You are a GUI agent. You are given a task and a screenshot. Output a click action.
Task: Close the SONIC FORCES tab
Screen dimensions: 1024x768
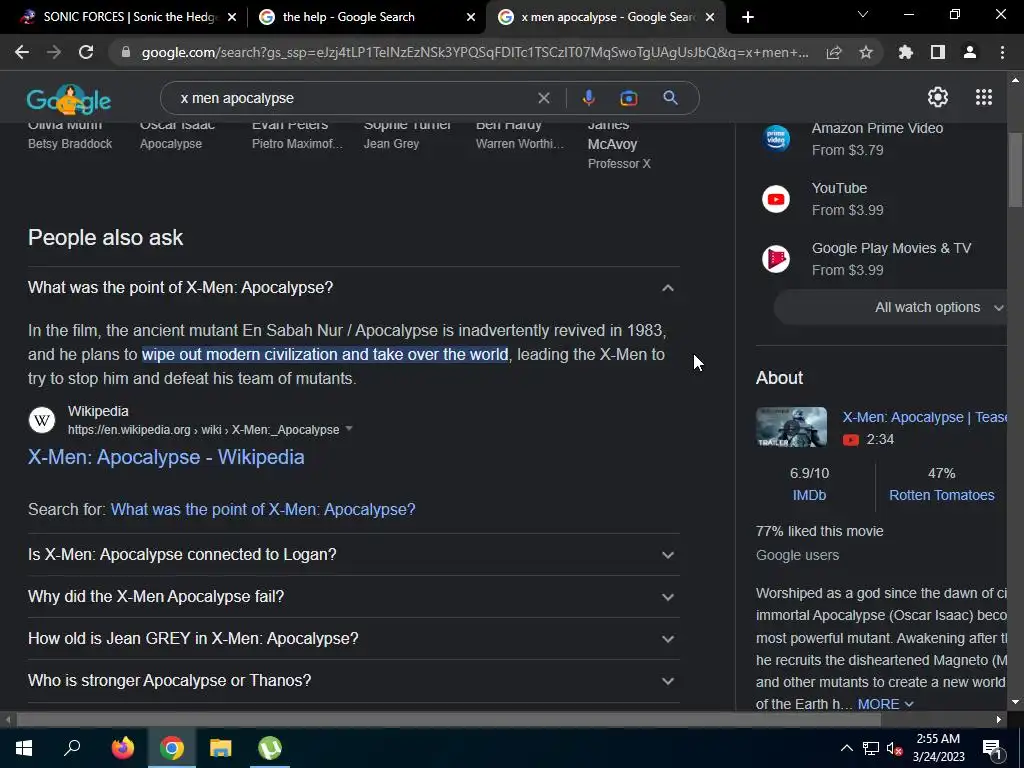pos(232,18)
